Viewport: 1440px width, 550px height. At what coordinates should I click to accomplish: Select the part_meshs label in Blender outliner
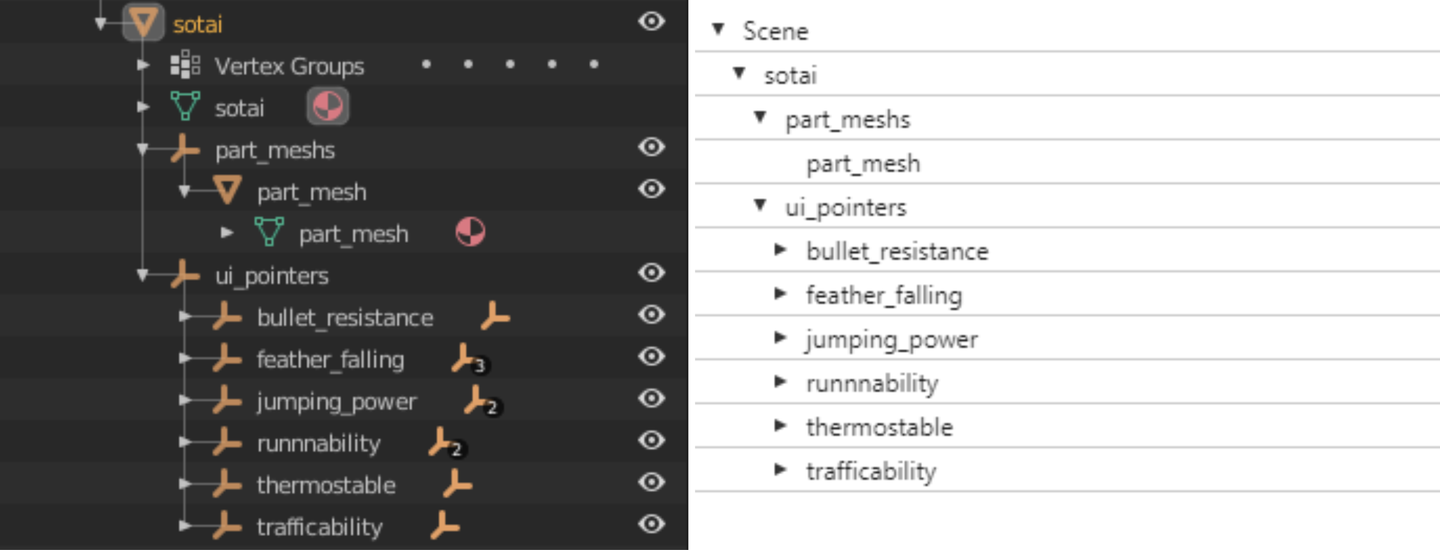(274, 150)
